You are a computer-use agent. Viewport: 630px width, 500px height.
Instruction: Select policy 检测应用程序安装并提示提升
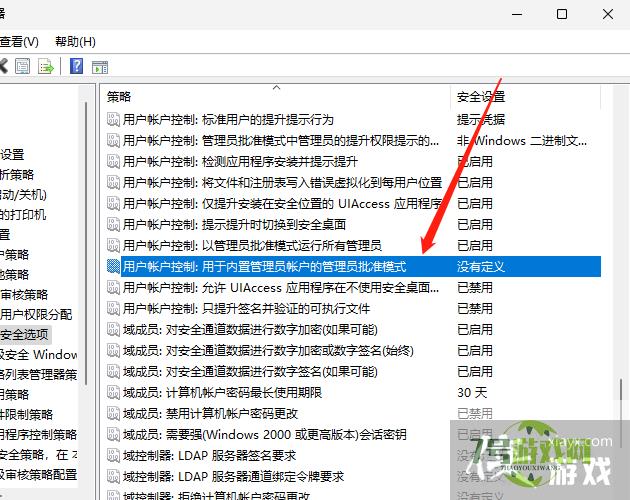point(240,161)
